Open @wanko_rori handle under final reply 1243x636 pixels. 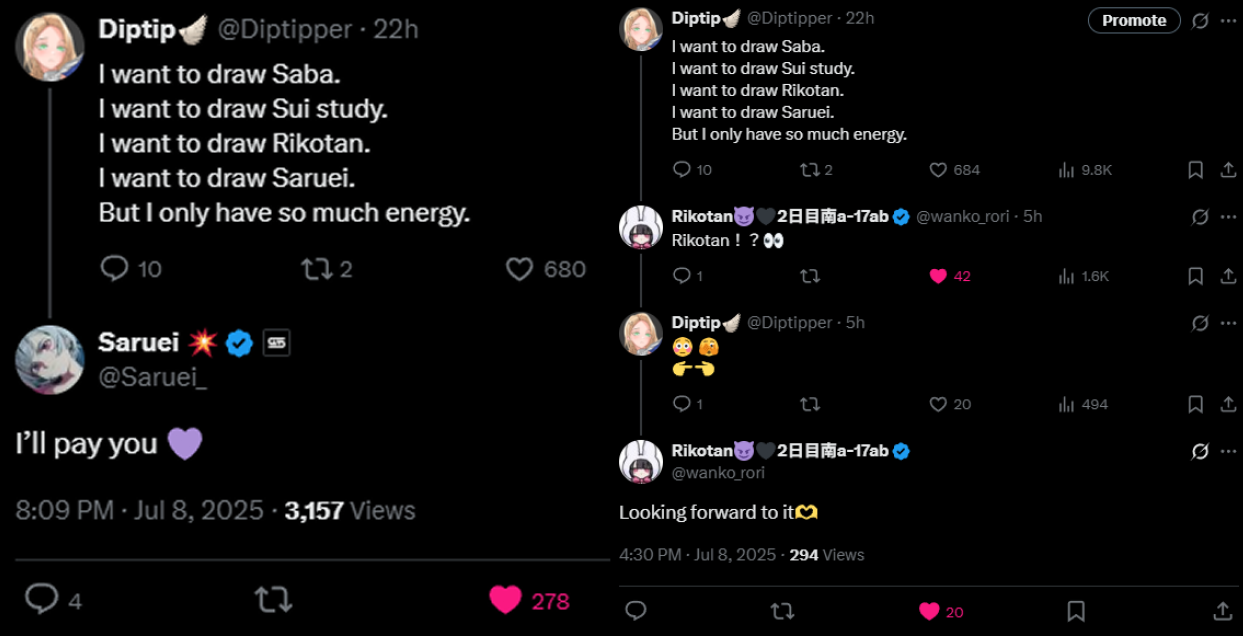click(718, 473)
